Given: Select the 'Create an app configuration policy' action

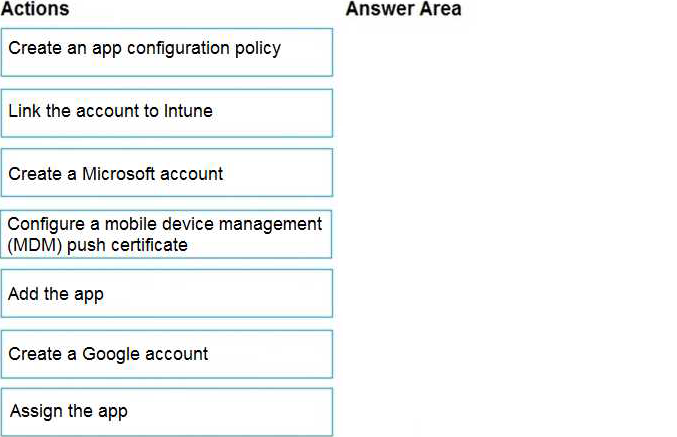Looking at the screenshot, I should [166, 51].
